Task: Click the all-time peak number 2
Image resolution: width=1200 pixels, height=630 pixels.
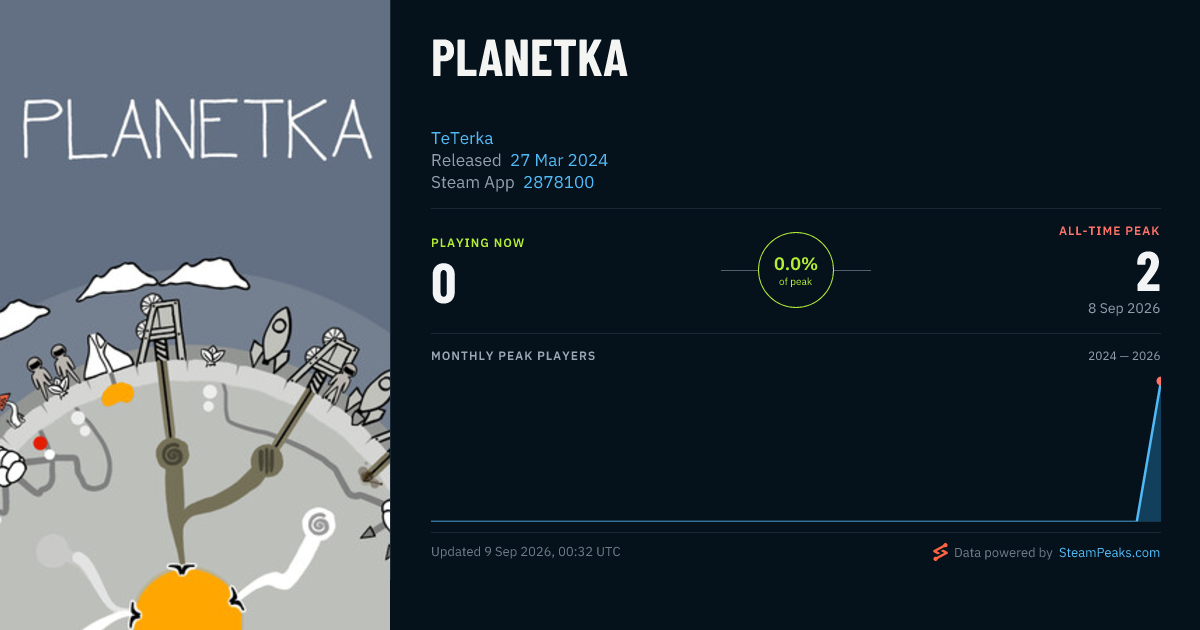Action: pyautogui.click(x=1148, y=272)
